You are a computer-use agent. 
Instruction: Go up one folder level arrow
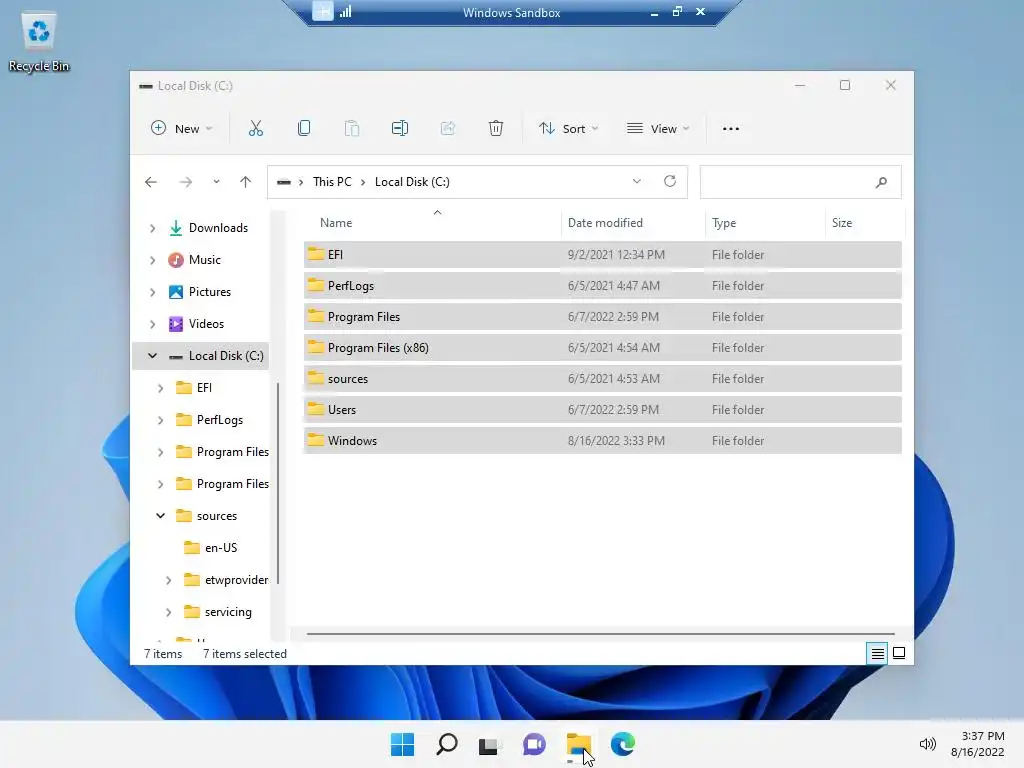coord(246,182)
